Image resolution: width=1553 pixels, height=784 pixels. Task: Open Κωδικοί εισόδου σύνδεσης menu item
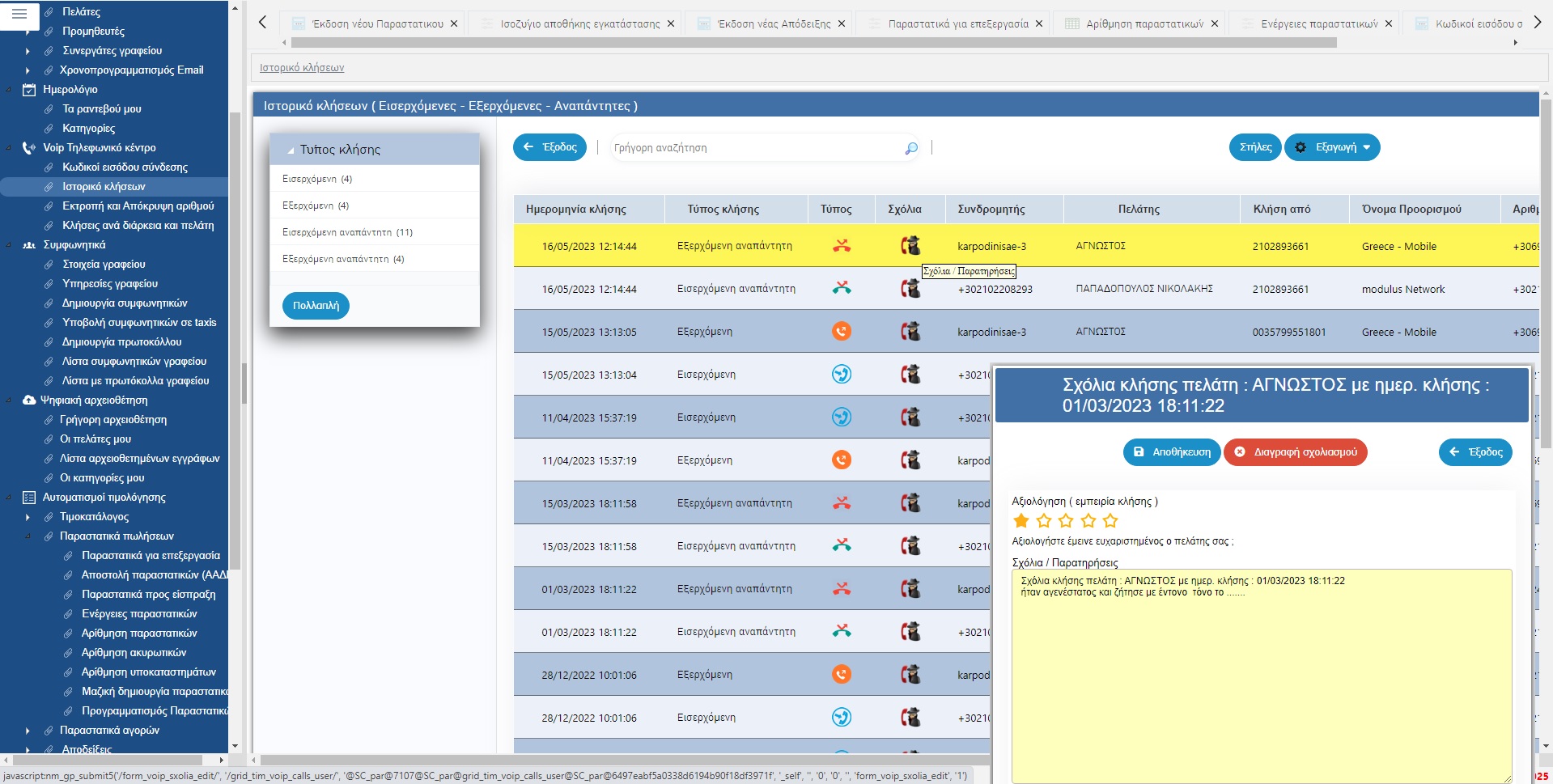[125, 167]
